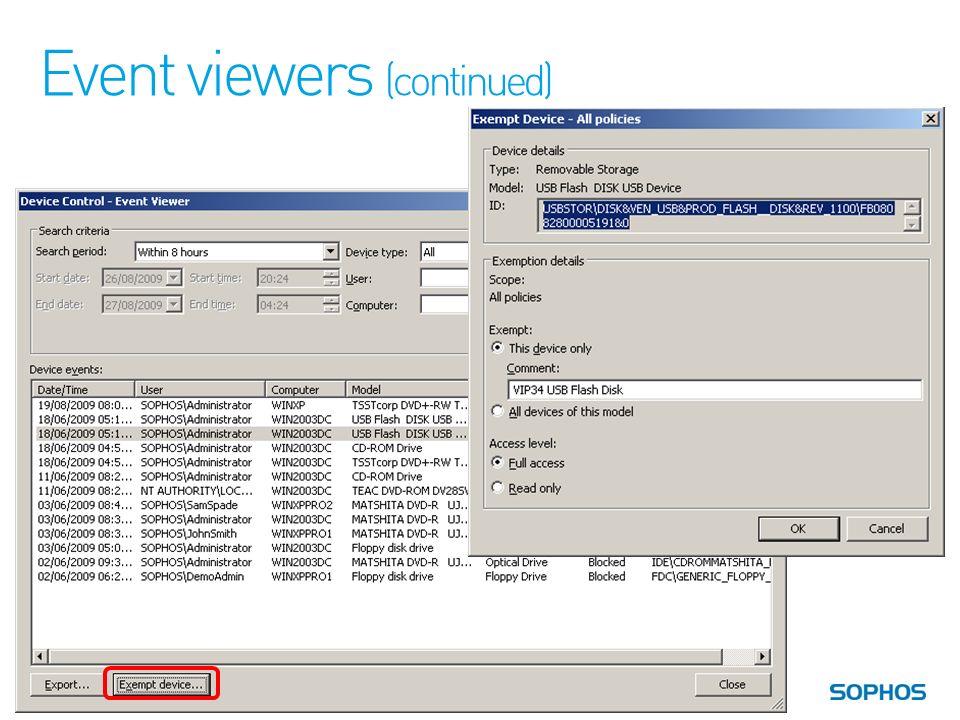Select the 03/06/2009 05:0… Floppy disk drive row
The image size is (960, 720).
[x=251, y=548]
